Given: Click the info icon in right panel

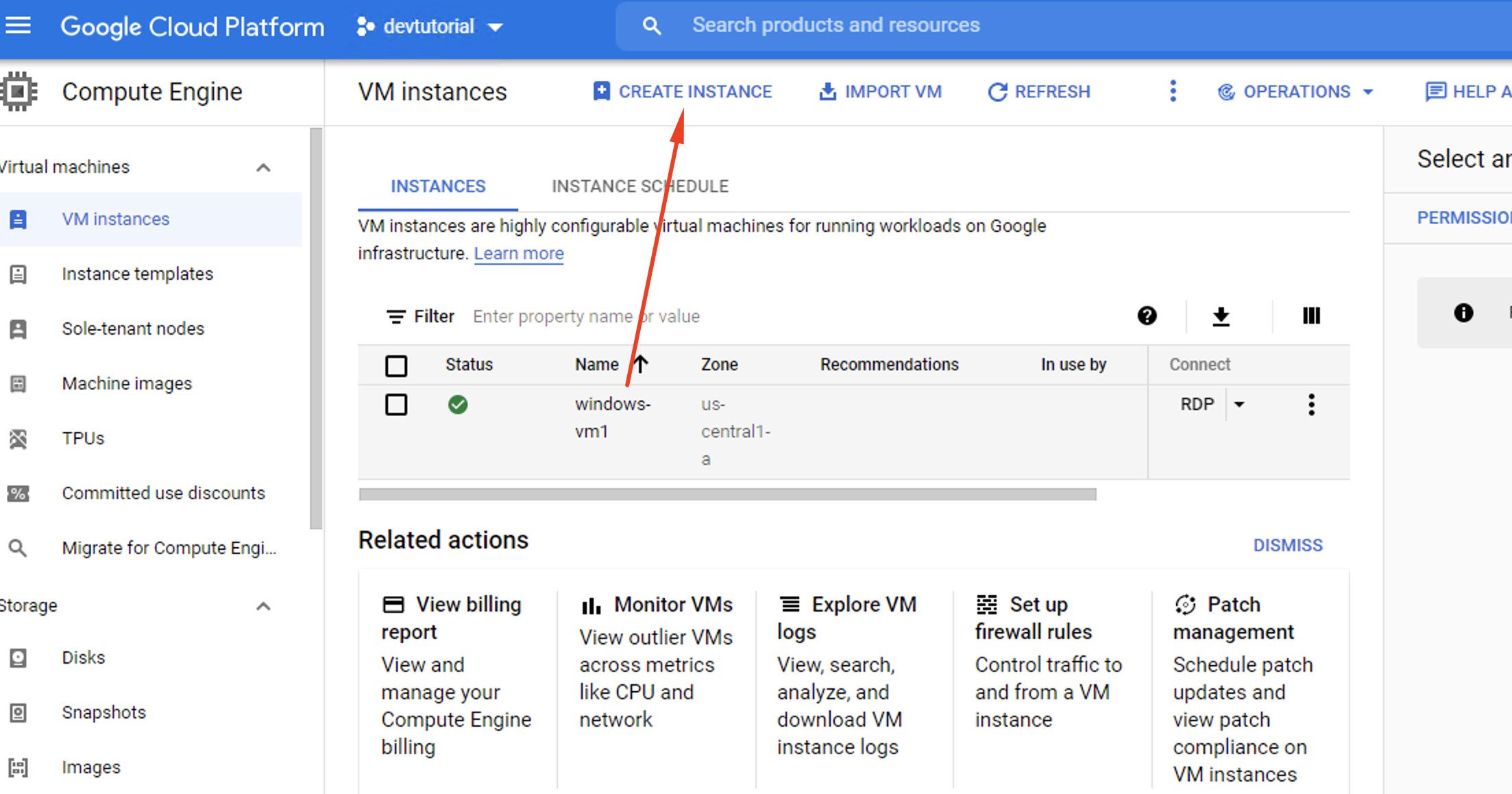Looking at the screenshot, I should (x=1463, y=313).
